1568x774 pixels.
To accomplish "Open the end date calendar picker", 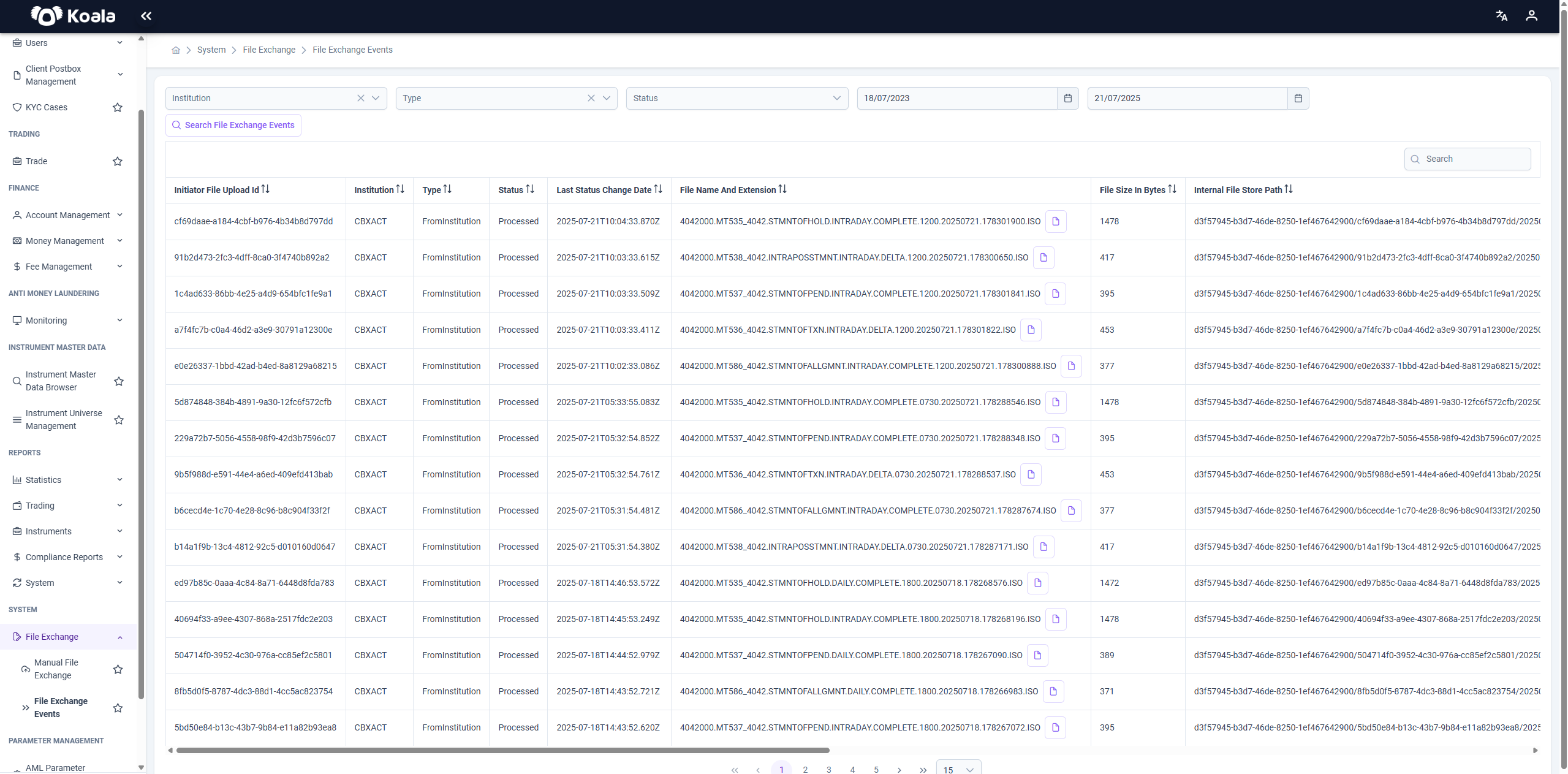I will 1298,98.
